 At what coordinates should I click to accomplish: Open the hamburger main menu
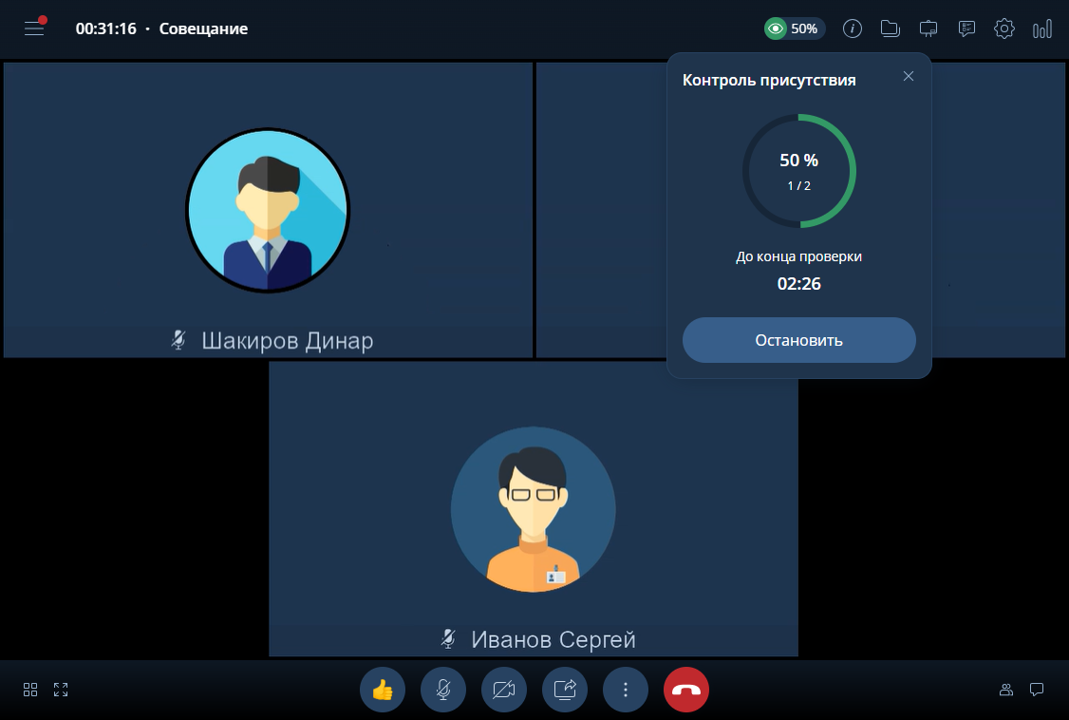click(x=35, y=28)
